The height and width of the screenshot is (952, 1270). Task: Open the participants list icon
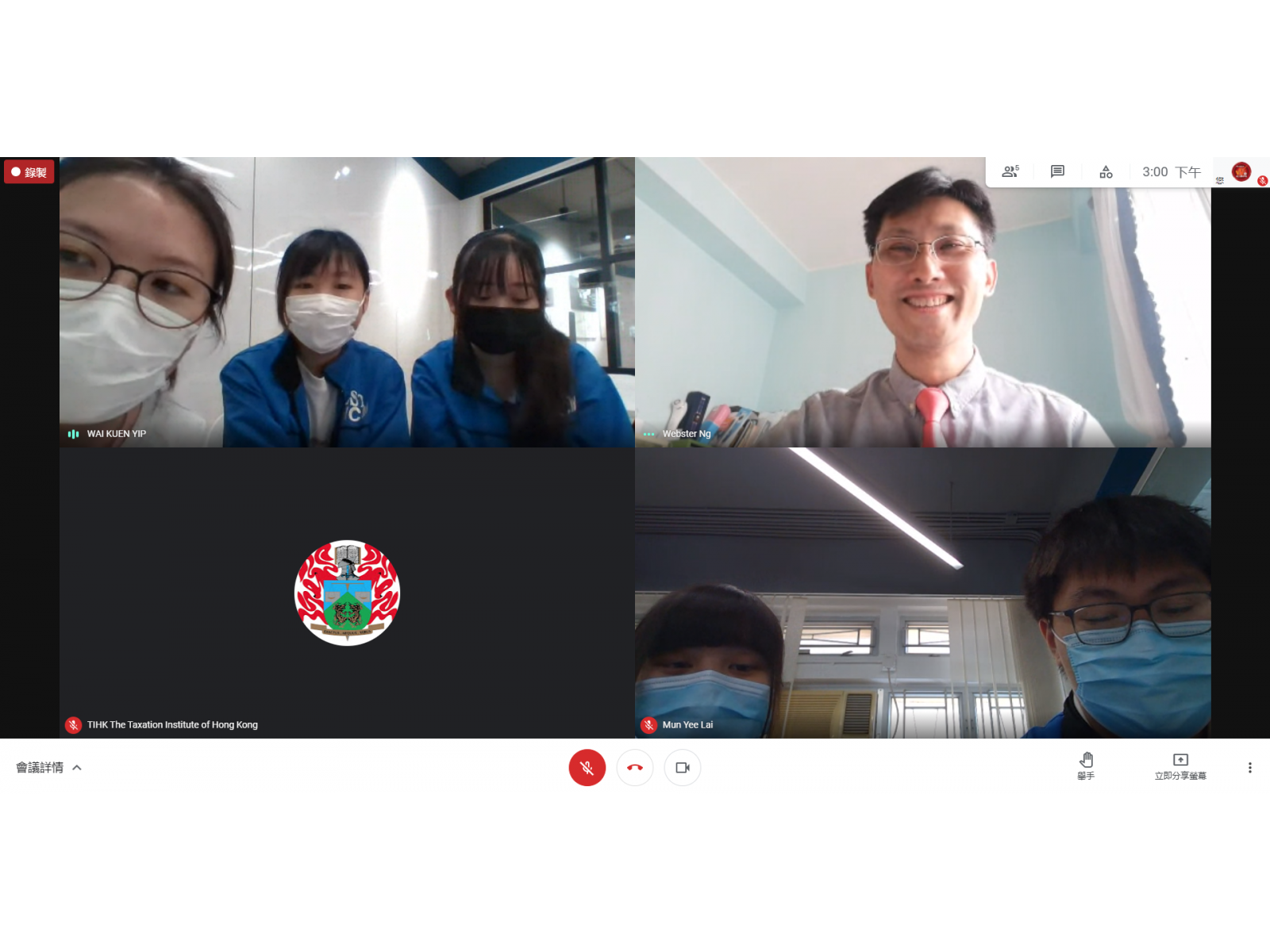coord(1010,171)
